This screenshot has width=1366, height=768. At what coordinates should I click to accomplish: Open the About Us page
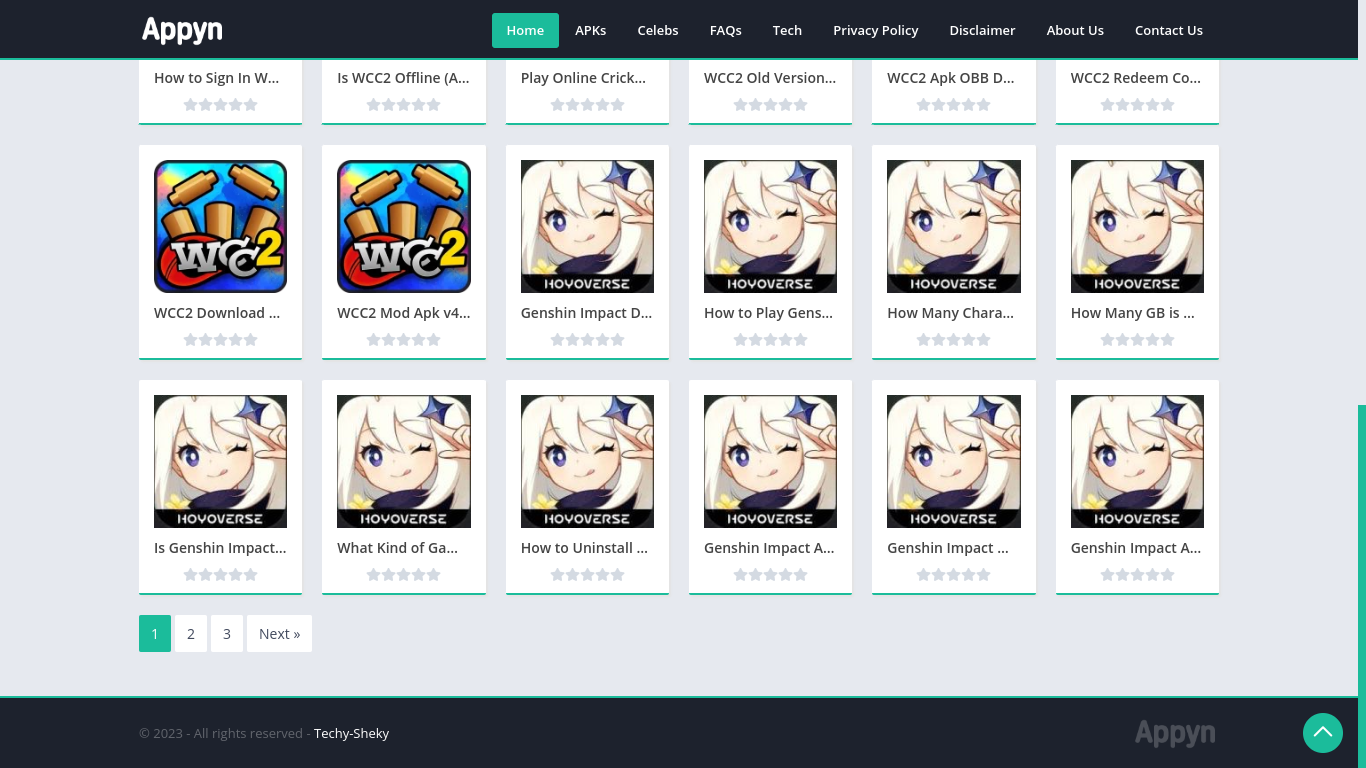click(x=1075, y=30)
